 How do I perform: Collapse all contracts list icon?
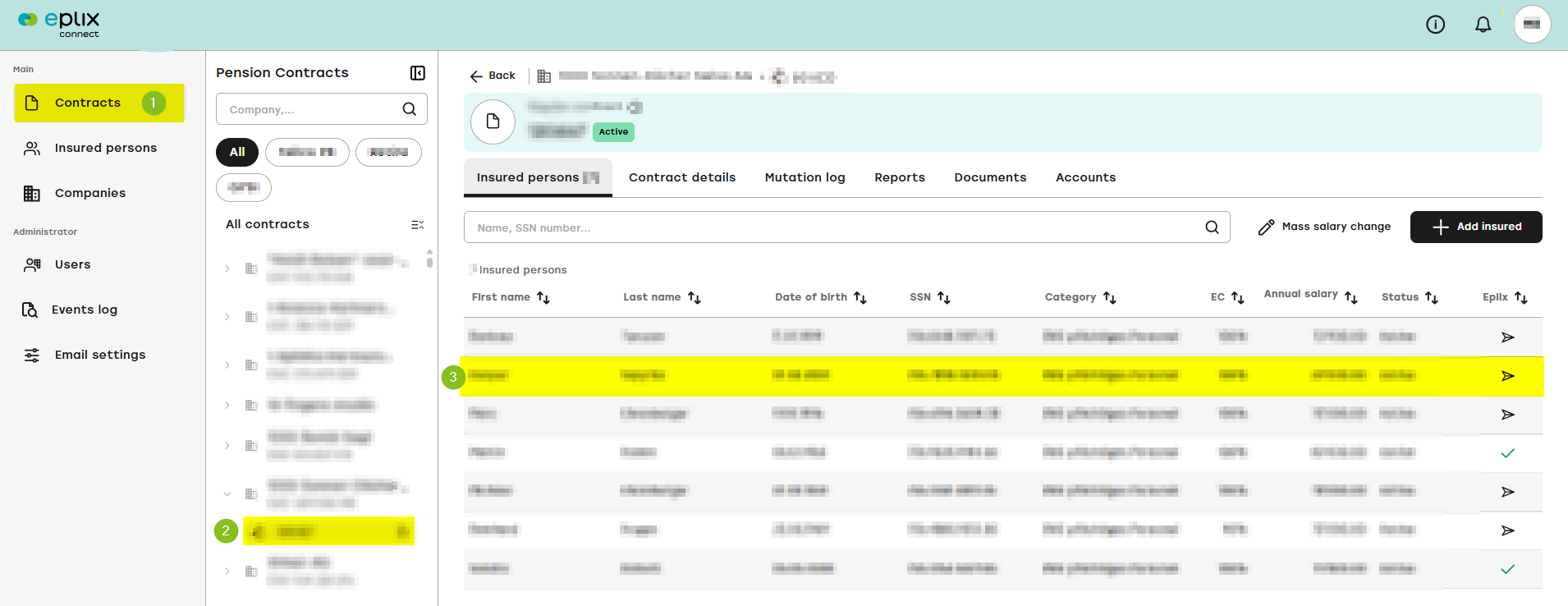point(417,225)
